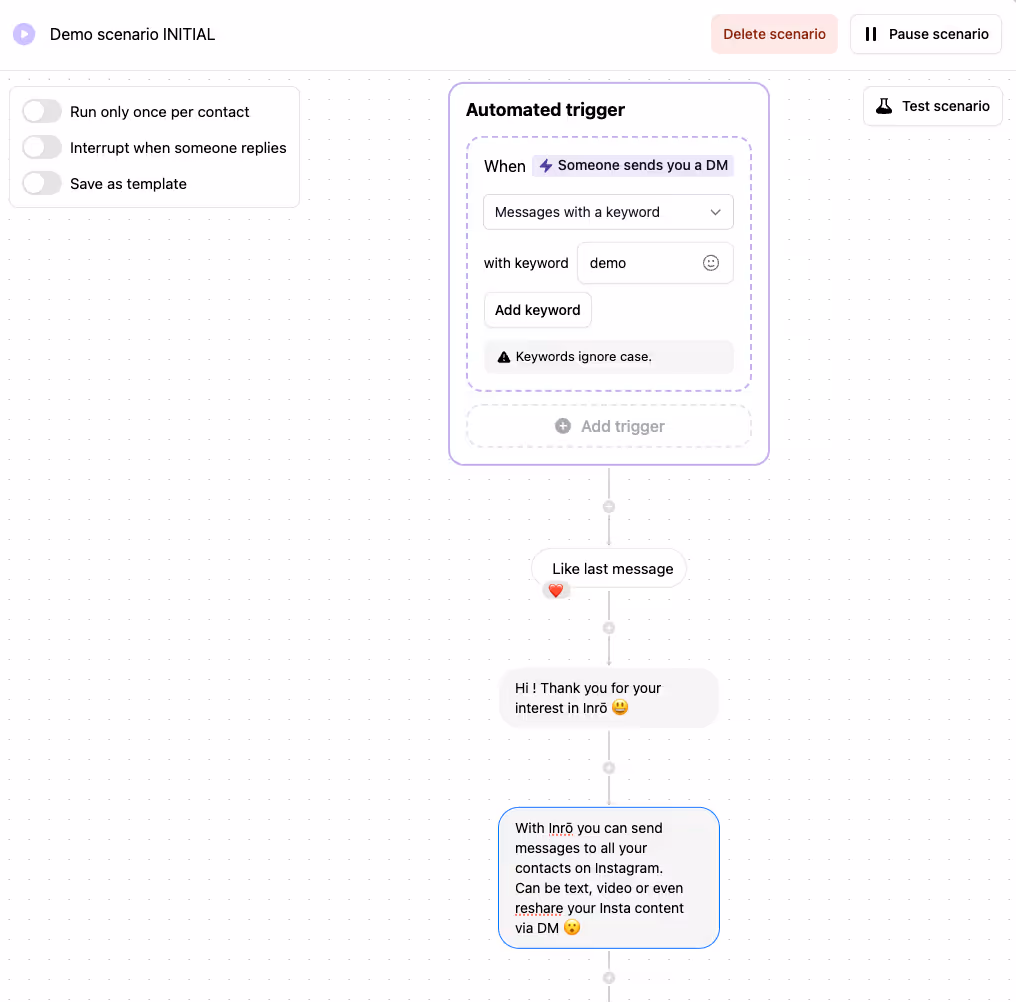Viewport: 1016px width, 1002px height.
Task: Click the plus connector above the blue message bubble
Action: (609, 767)
